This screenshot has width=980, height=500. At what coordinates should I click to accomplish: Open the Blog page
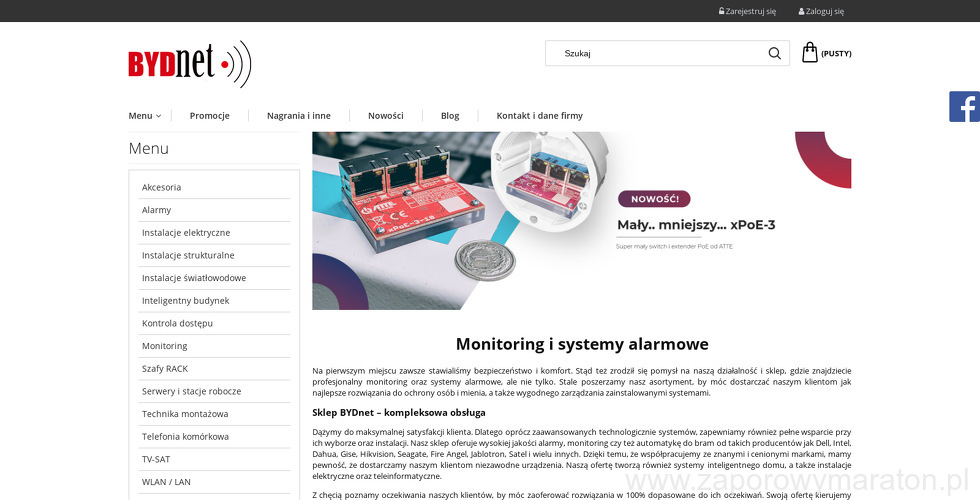click(x=450, y=116)
